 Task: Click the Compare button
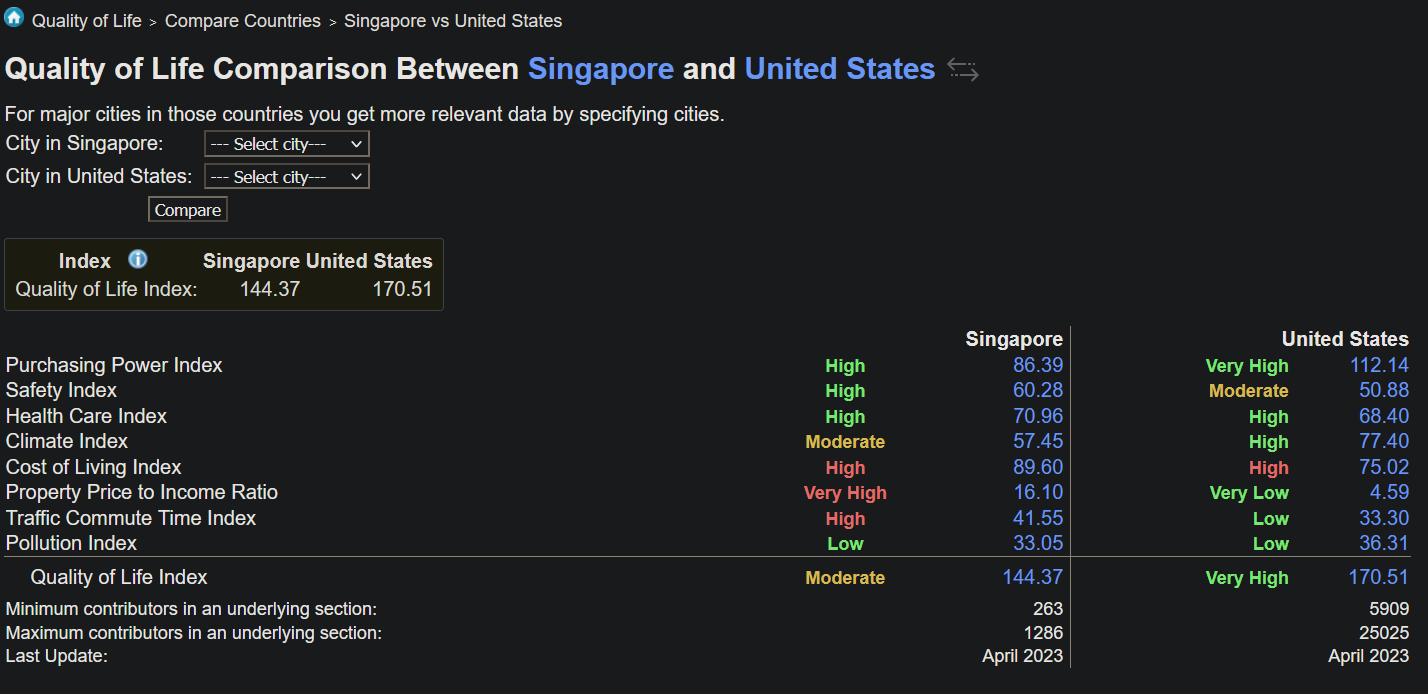pos(188,210)
